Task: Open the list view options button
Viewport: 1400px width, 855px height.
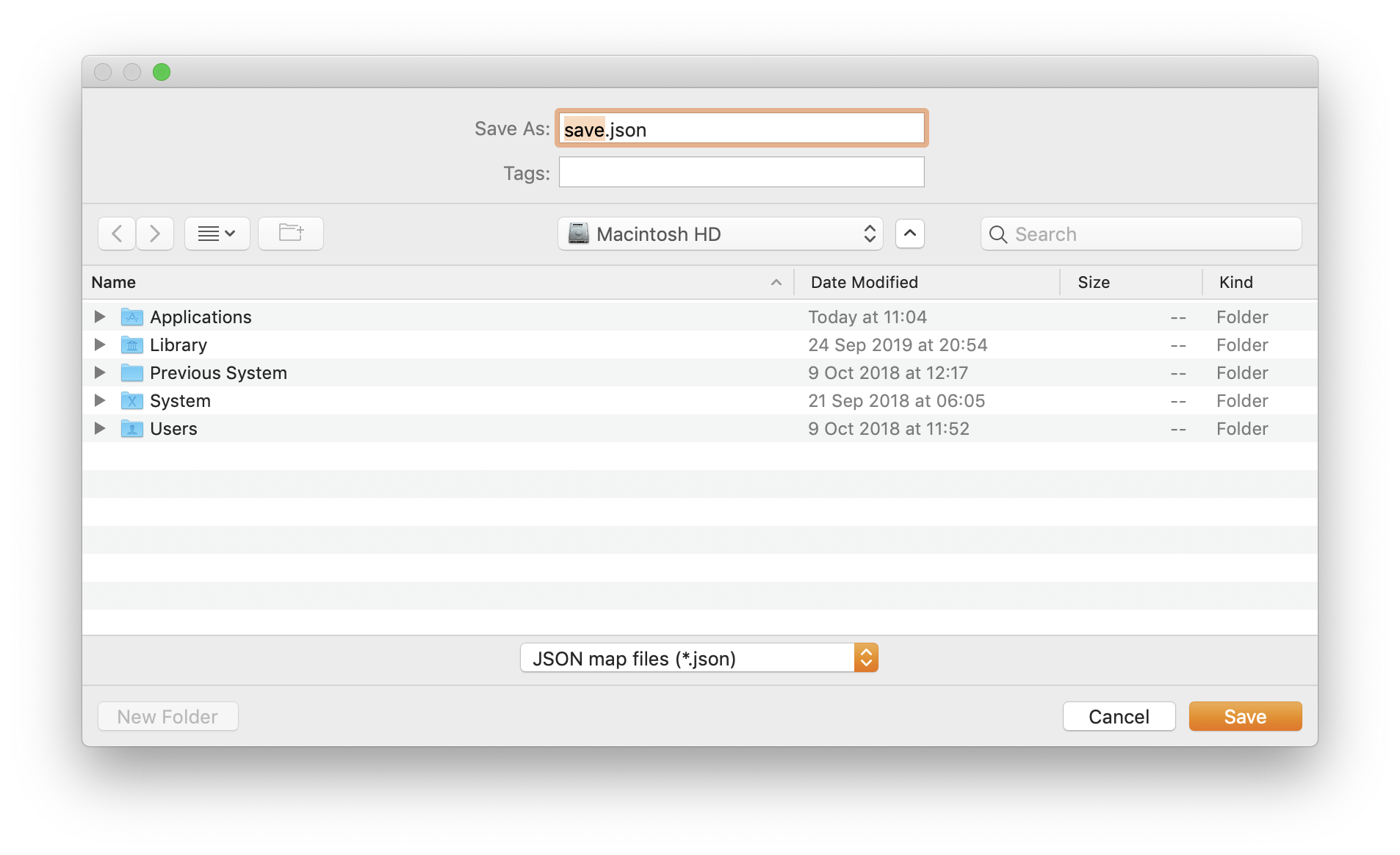Action: (217, 234)
